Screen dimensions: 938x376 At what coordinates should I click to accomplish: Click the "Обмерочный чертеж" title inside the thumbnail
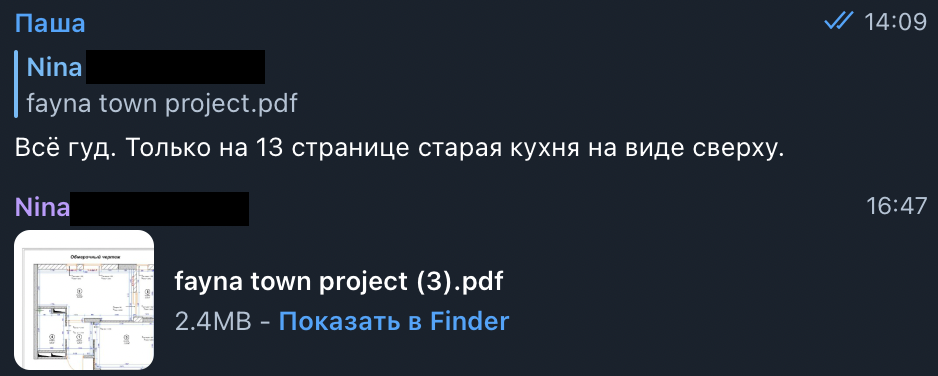(95, 256)
